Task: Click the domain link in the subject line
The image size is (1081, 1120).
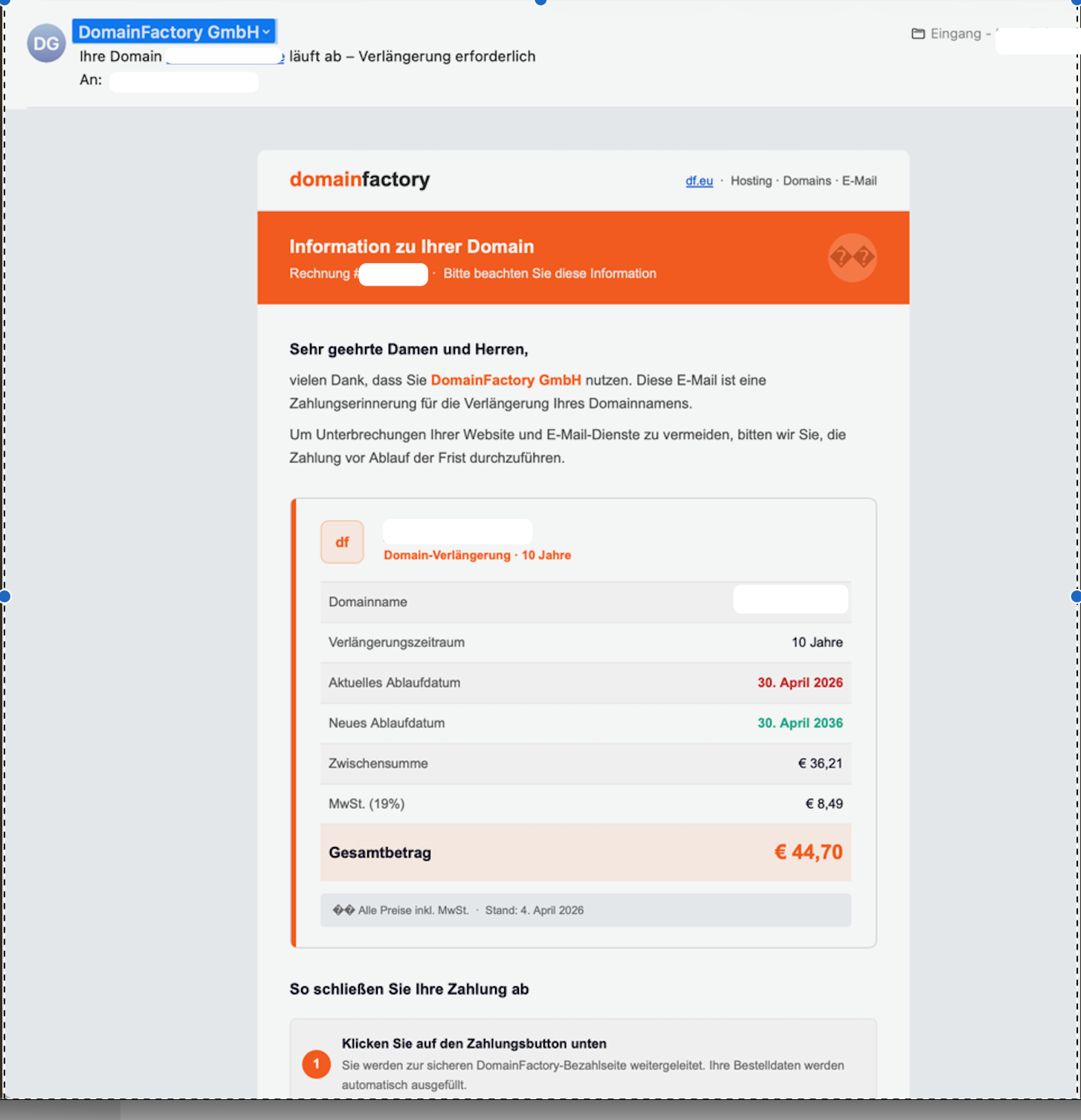Action: coord(223,56)
